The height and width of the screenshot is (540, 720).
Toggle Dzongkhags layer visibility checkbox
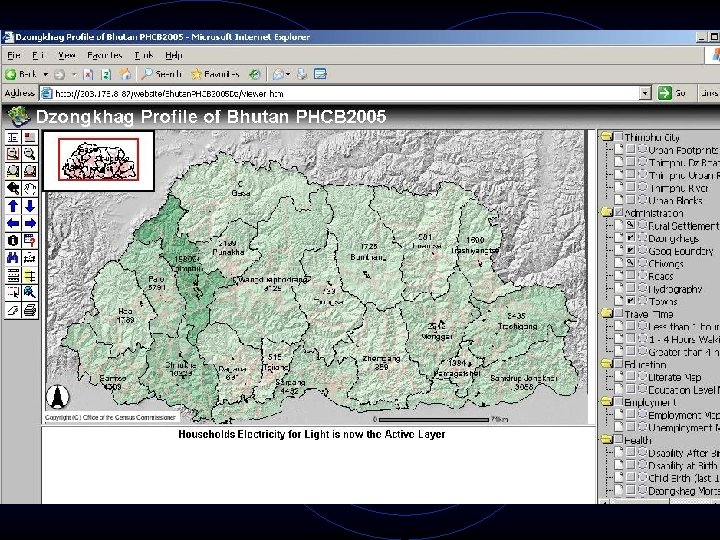tap(631, 238)
